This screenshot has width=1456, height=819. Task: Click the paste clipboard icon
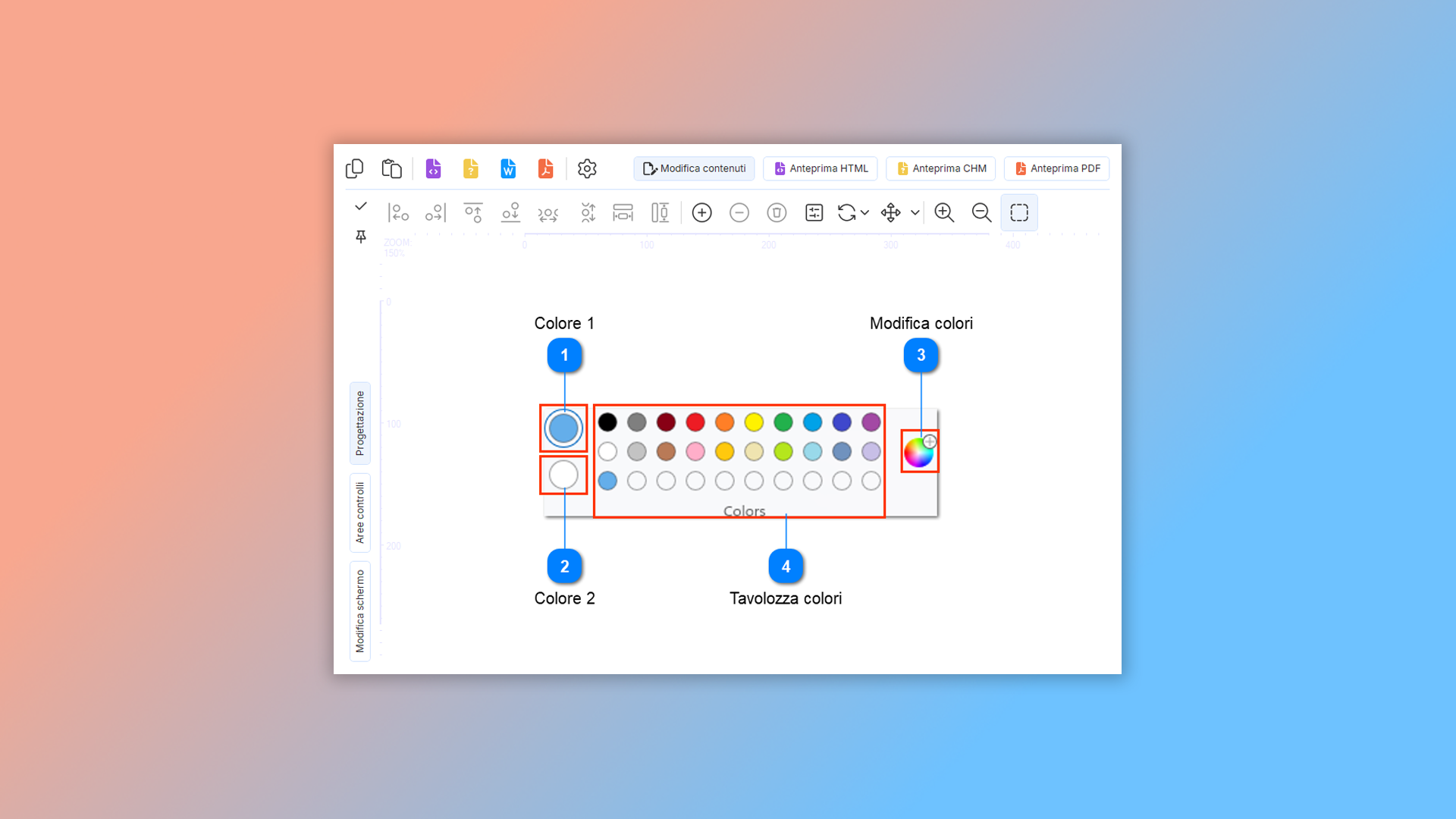[x=391, y=168]
